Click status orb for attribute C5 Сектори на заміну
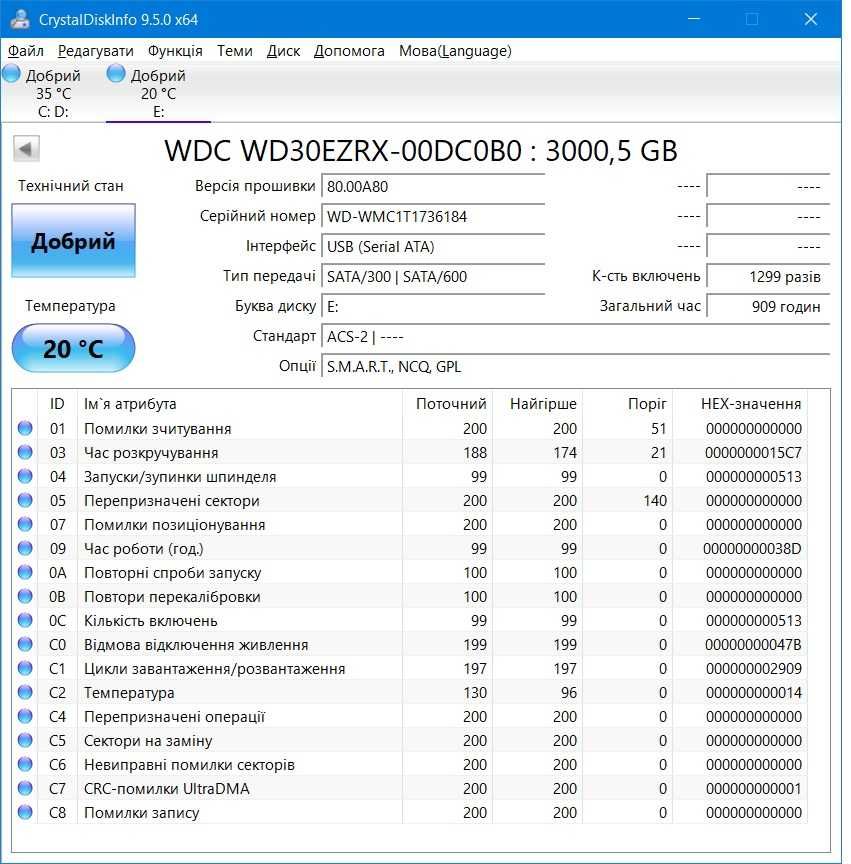The height and width of the screenshot is (864, 851). (x=25, y=739)
